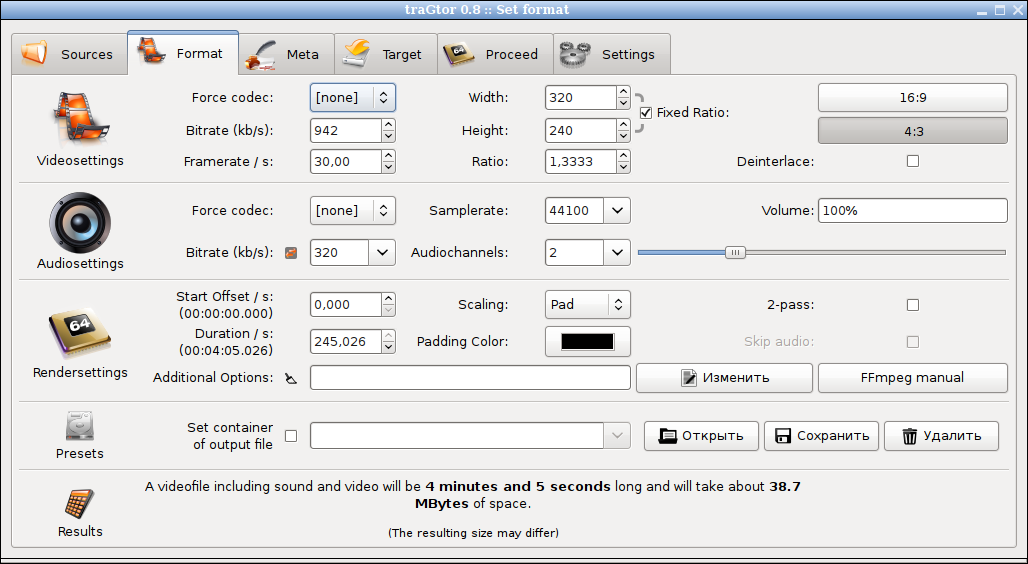Click the Width field showing 320
Viewport: 1028px width, 564px height.
[x=580, y=98]
